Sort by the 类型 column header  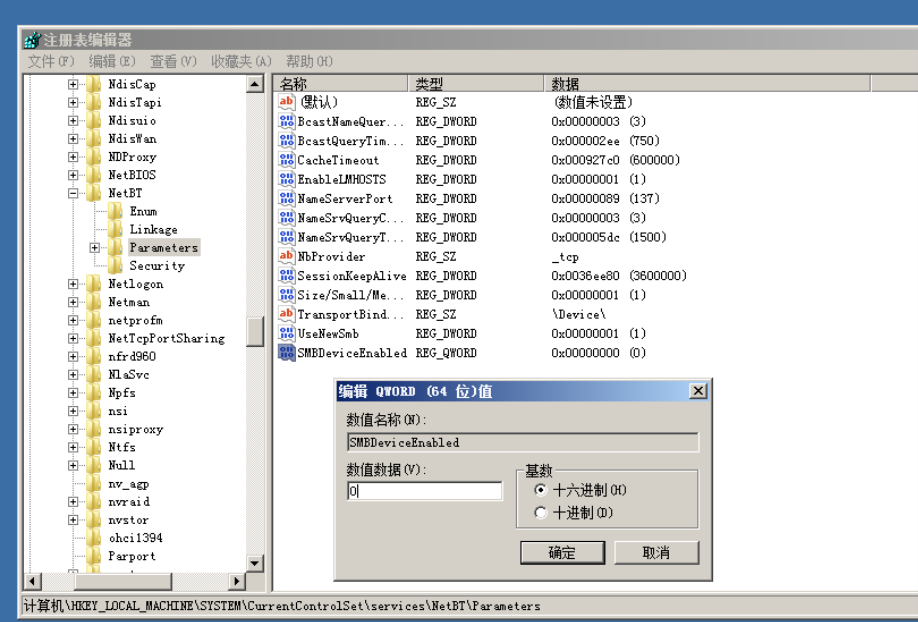[x=476, y=84]
